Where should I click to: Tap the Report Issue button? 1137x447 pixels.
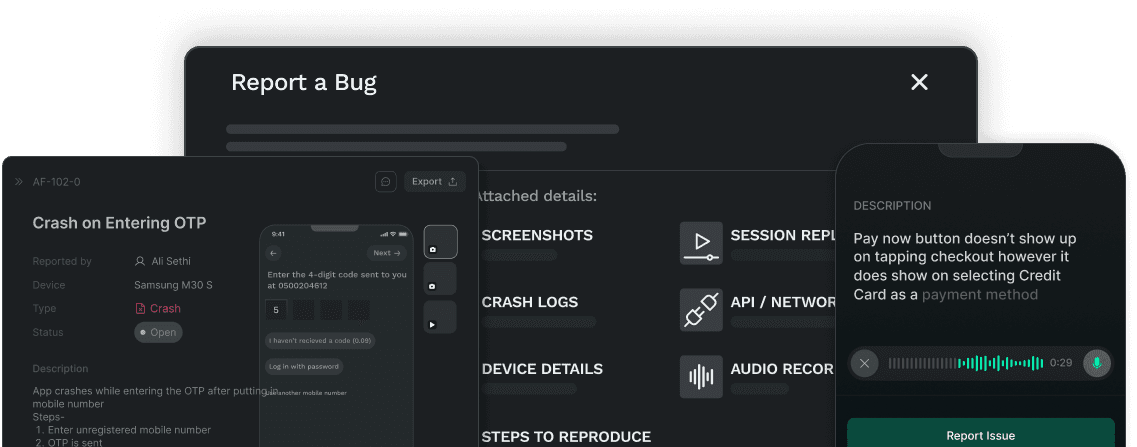[x=980, y=434]
